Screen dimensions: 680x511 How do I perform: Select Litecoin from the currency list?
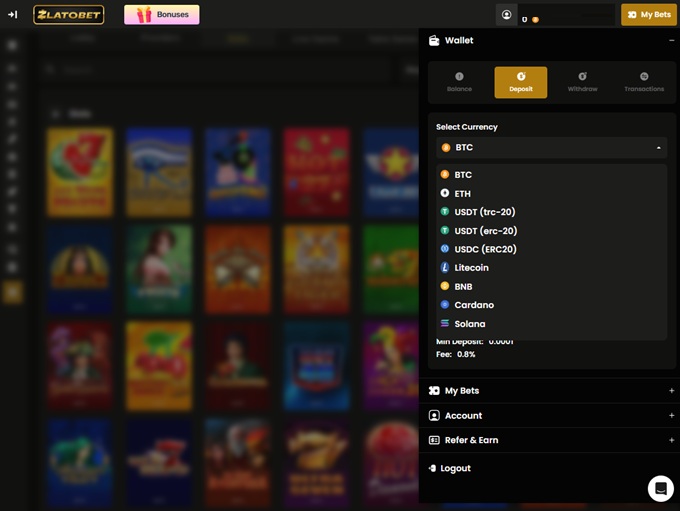[471, 268]
